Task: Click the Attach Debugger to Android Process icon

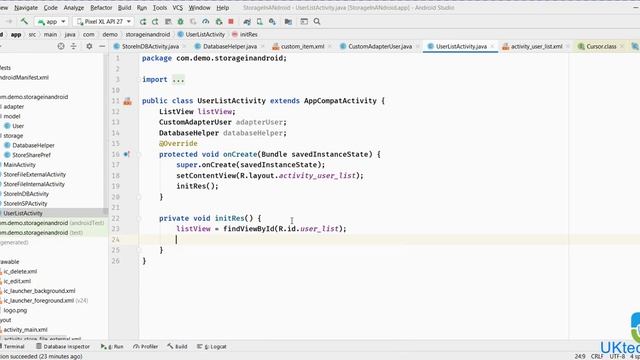Action: tap(219, 22)
